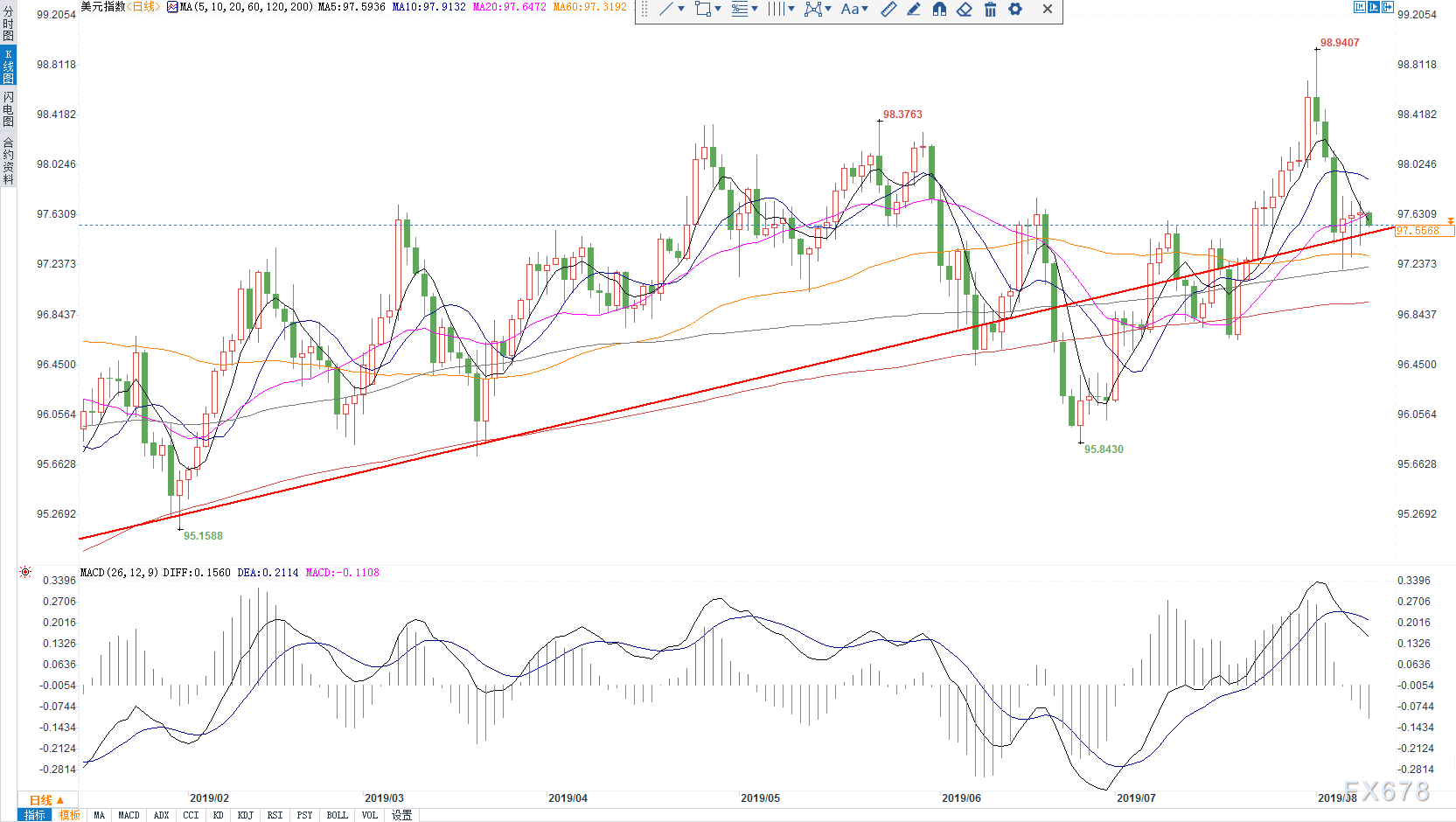
Task: Switch indicator to CCI
Action: pyautogui.click(x=191, y=815)
